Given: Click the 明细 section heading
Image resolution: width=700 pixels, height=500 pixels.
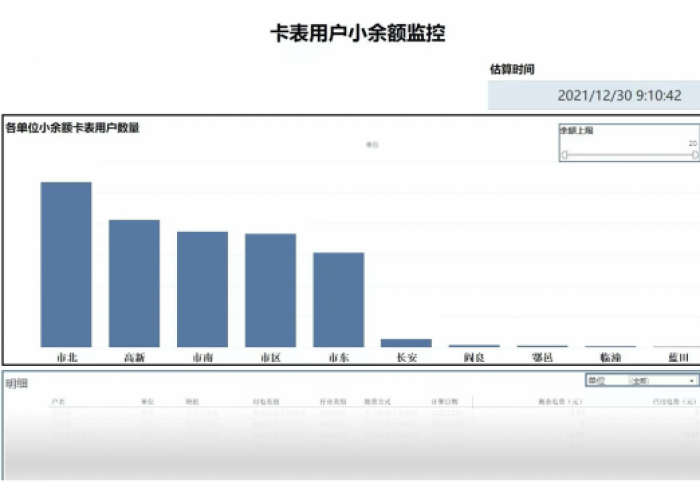Looking at the screenshot, I should (17, 383).
